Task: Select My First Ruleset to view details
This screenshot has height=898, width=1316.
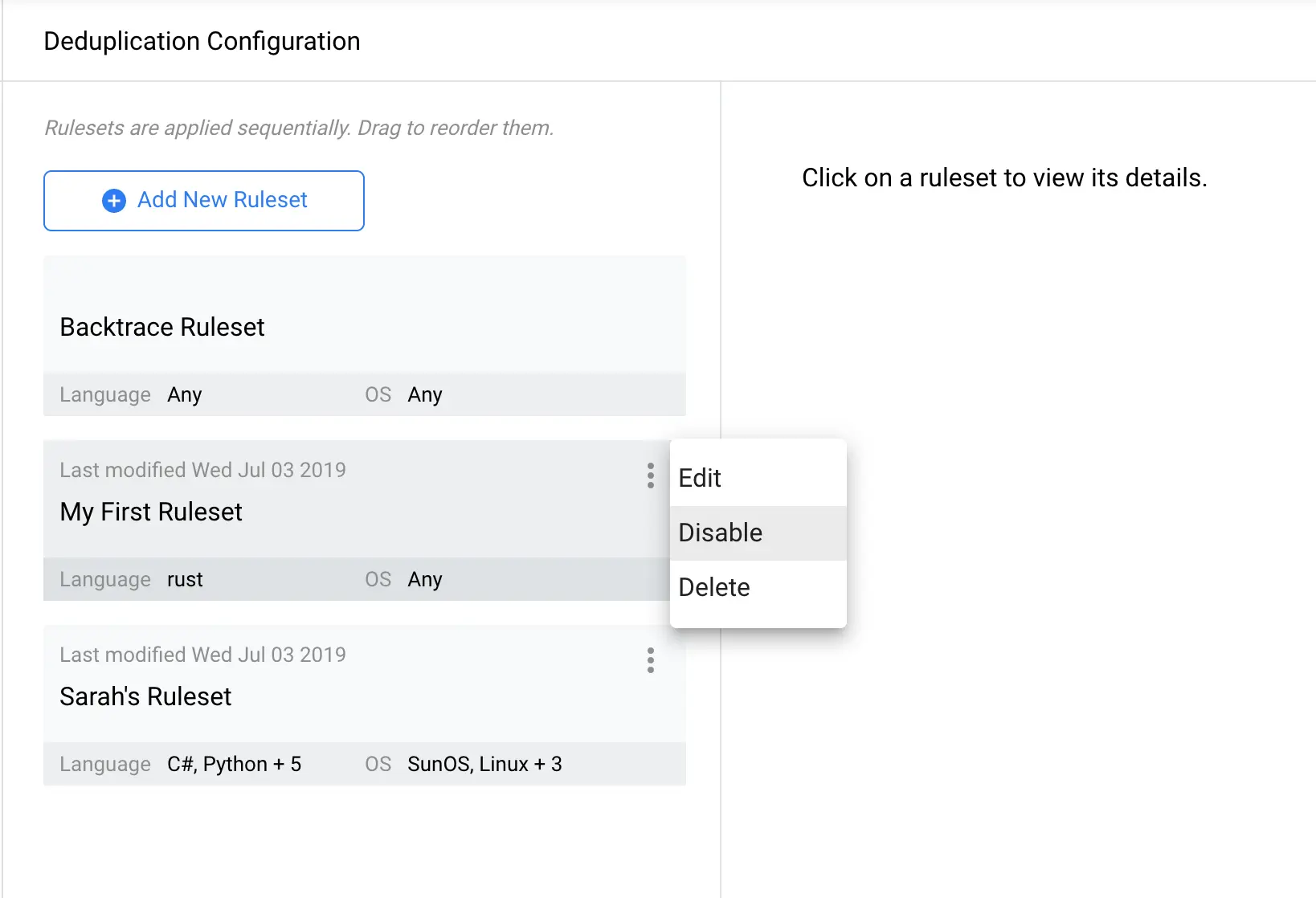Action: point(321,512)
